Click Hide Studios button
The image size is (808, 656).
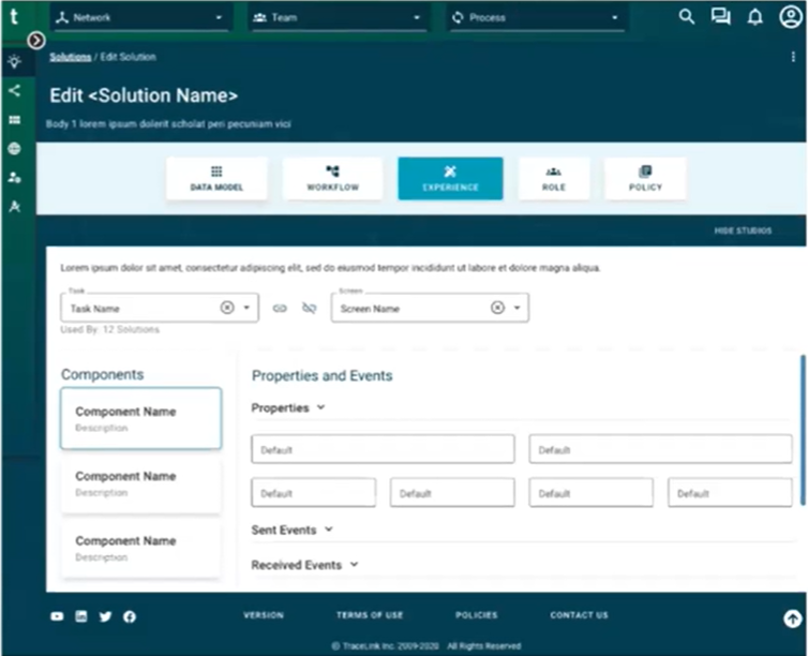pyautogui.click(x=743, y=230)
